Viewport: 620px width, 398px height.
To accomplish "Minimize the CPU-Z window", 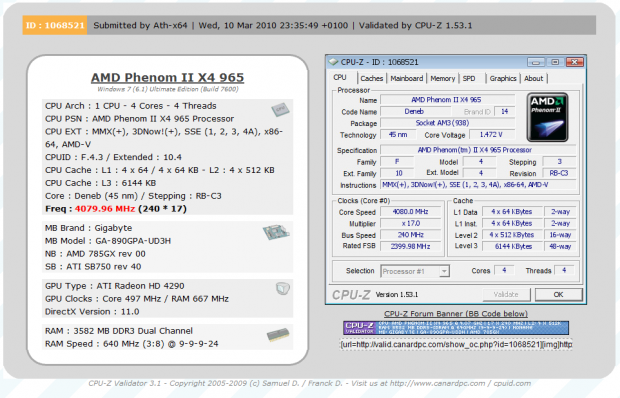I will coord(536,62).
